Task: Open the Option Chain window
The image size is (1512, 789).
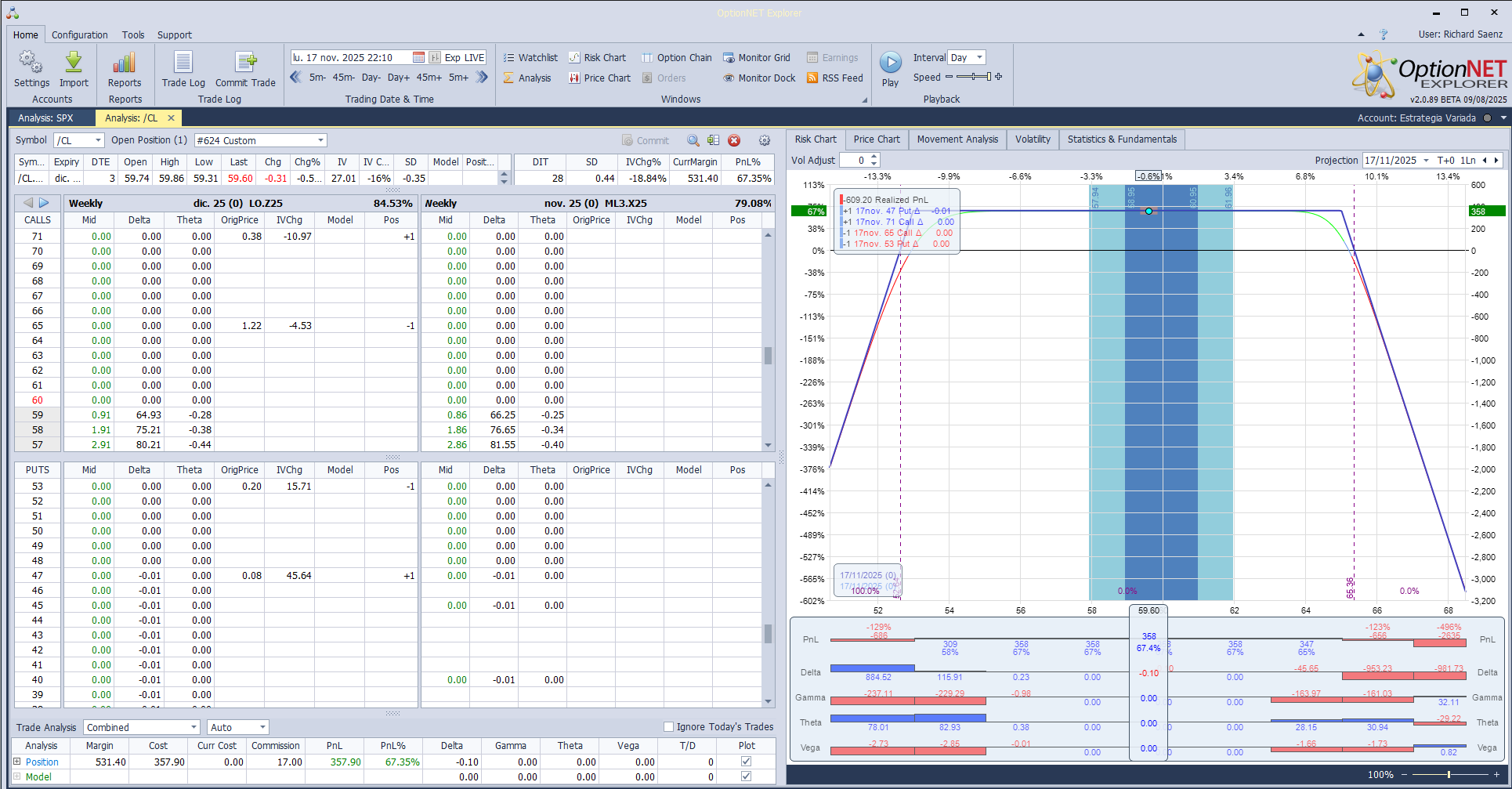Action: [x=677, y=57]
